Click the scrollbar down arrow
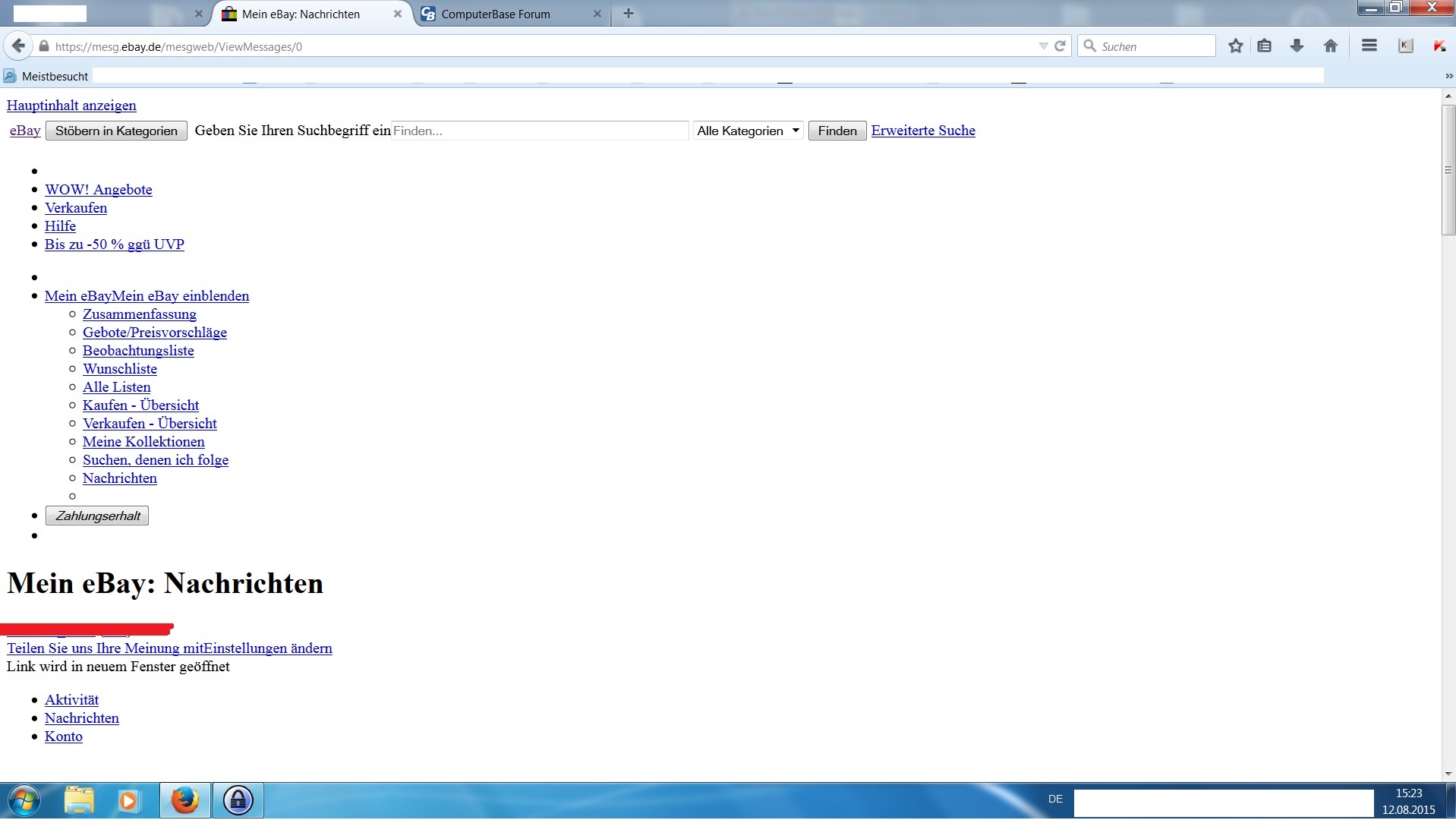 click(x=1448, y=774)
